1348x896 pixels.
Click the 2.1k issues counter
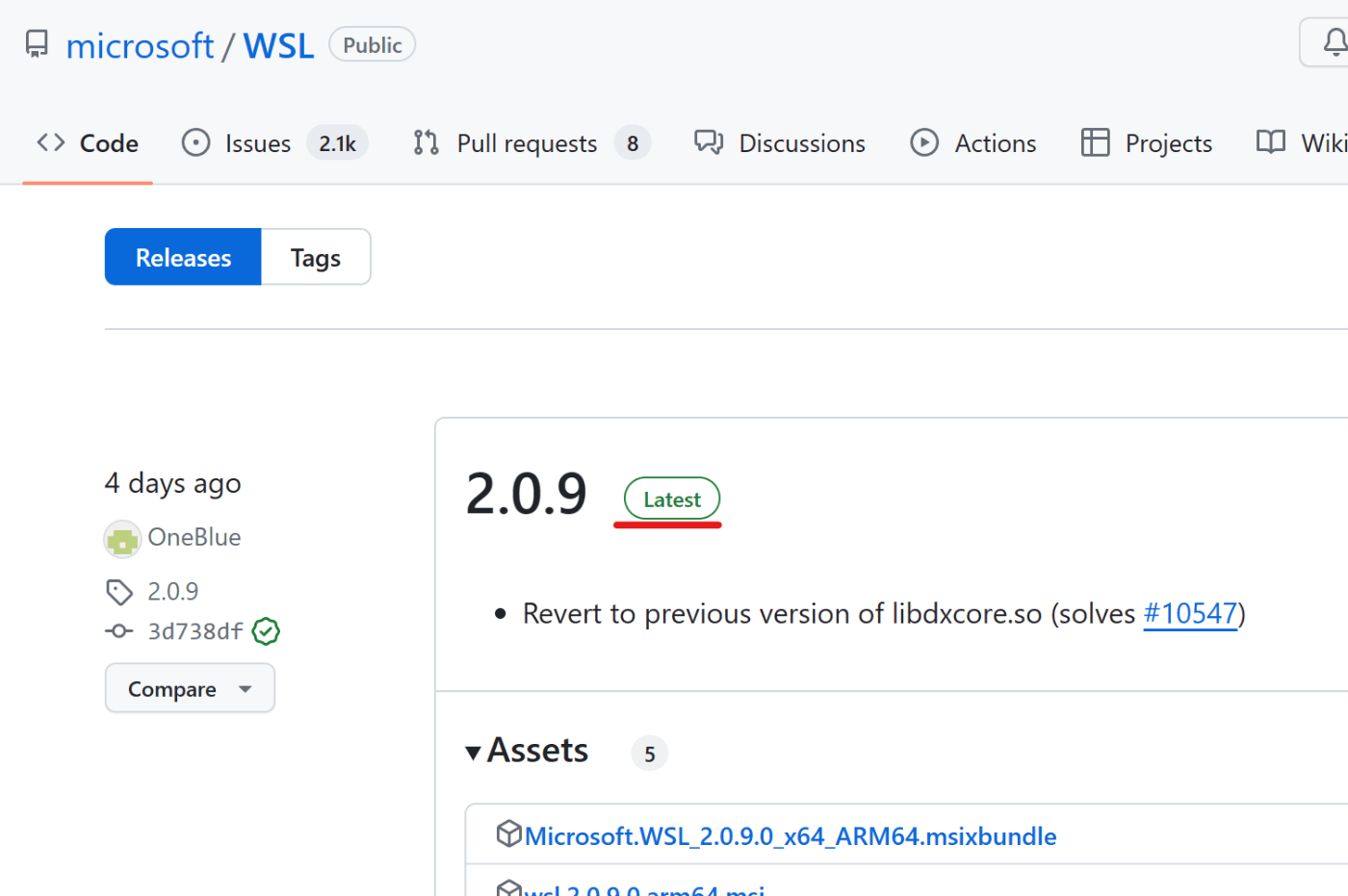(x=337, y=143)
